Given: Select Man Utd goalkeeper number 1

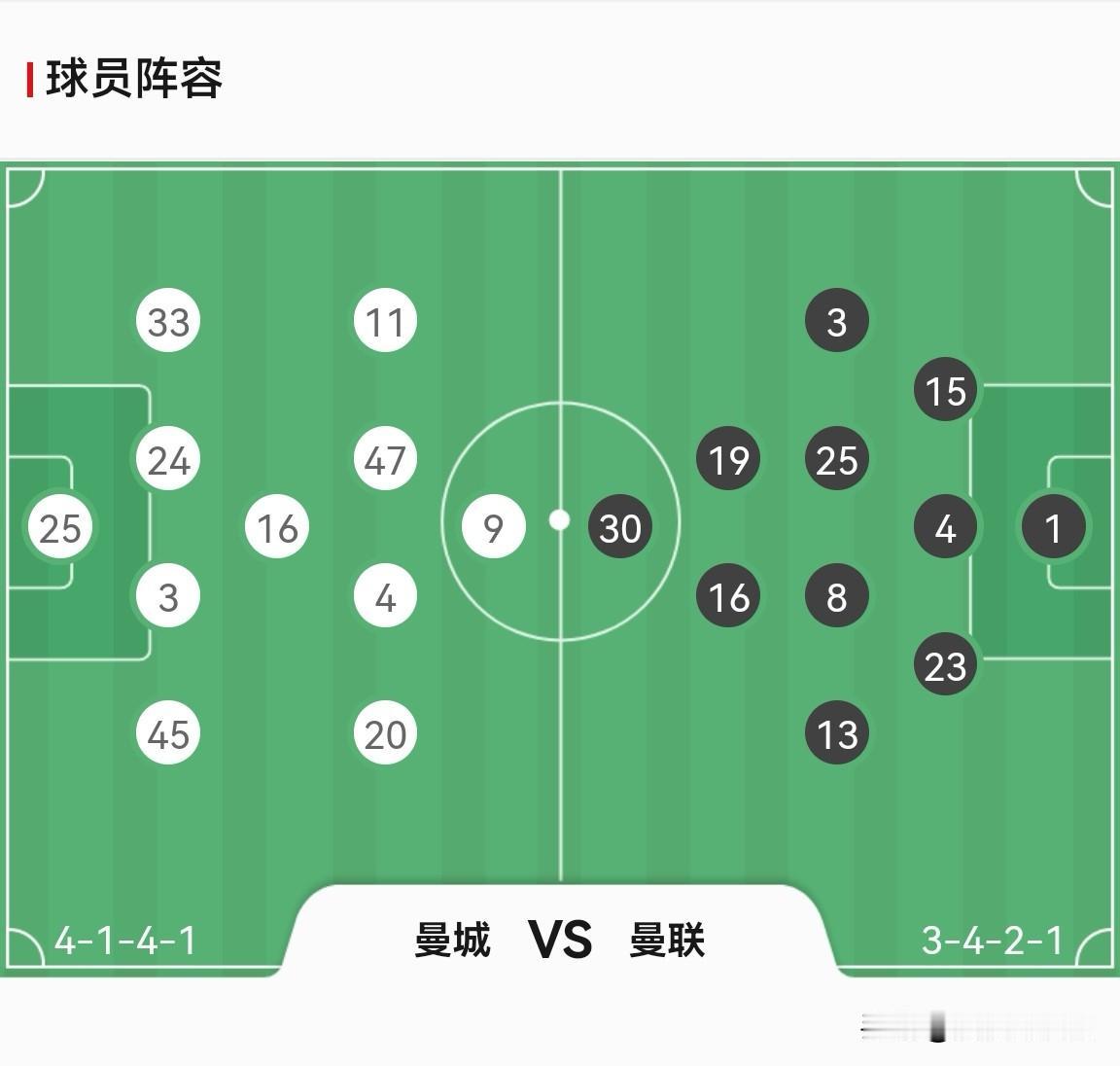Looking at the screenshot, I should [x=1054, y=527].
